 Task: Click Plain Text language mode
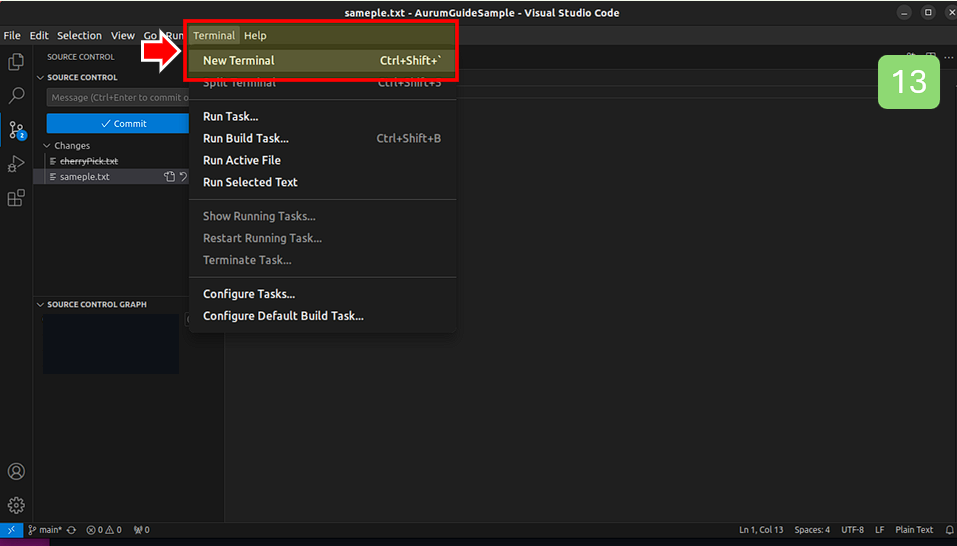point(914,530)
